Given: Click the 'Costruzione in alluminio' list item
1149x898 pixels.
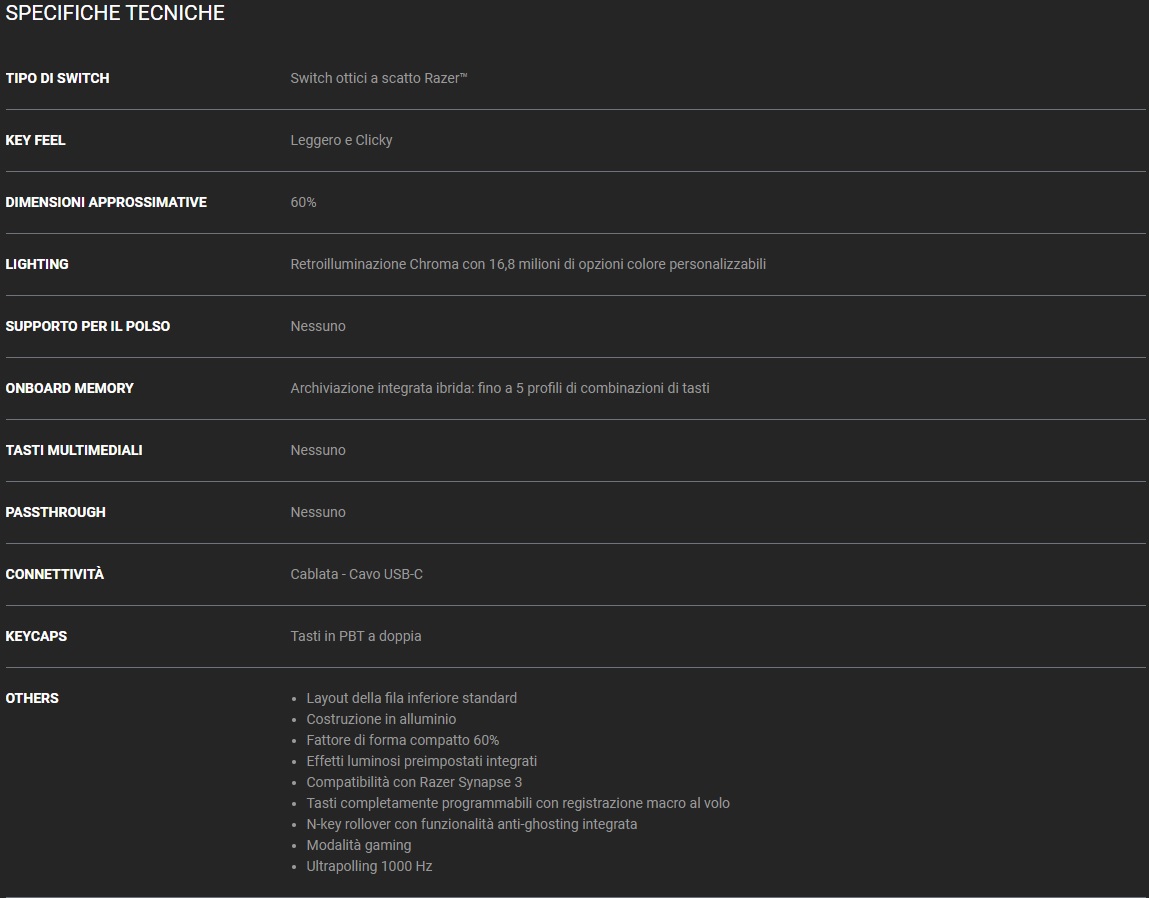Looking at the screenshot, I should (x=381, y=719).
